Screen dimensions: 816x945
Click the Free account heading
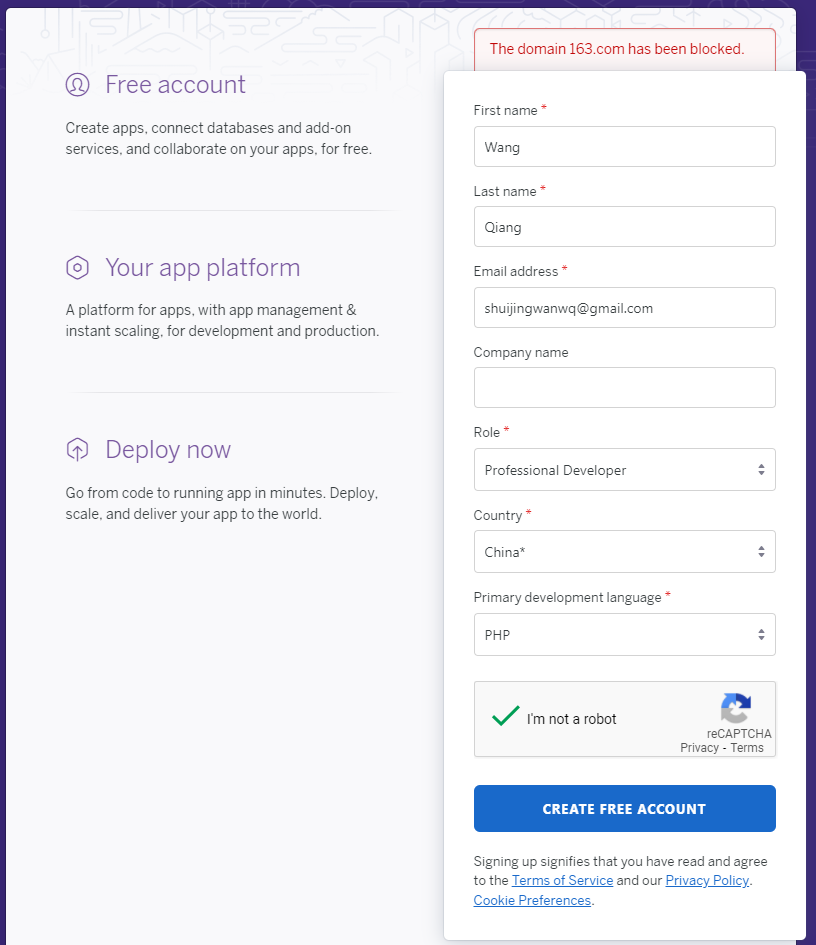click(175, 85)
